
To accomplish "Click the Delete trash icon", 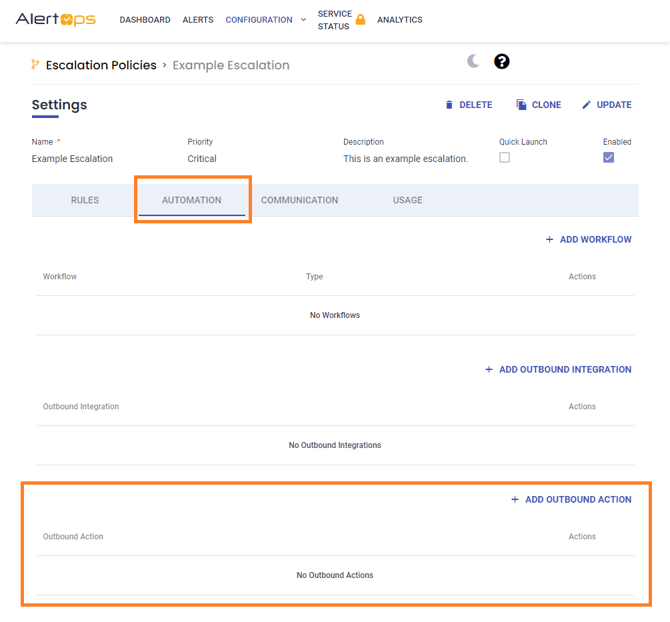I will 449,105.
